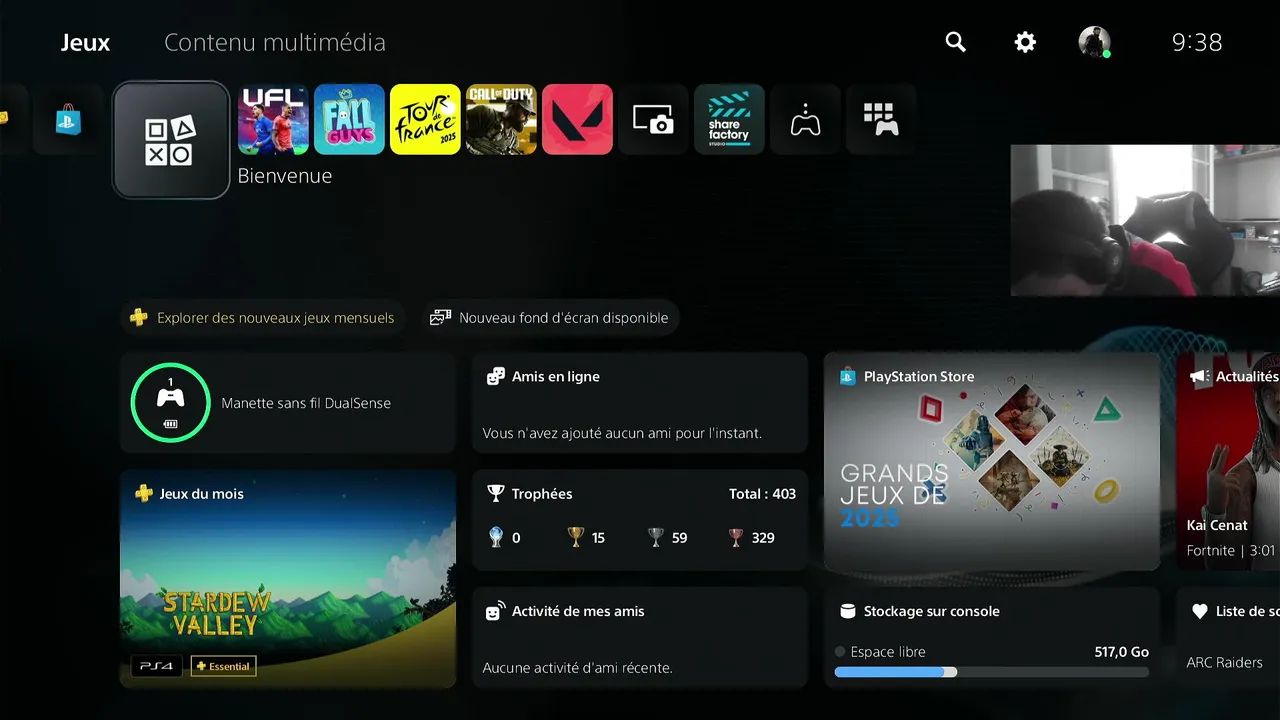
Task: Click the Stockage sur console disk icon
Action: (x=847, y=611)
